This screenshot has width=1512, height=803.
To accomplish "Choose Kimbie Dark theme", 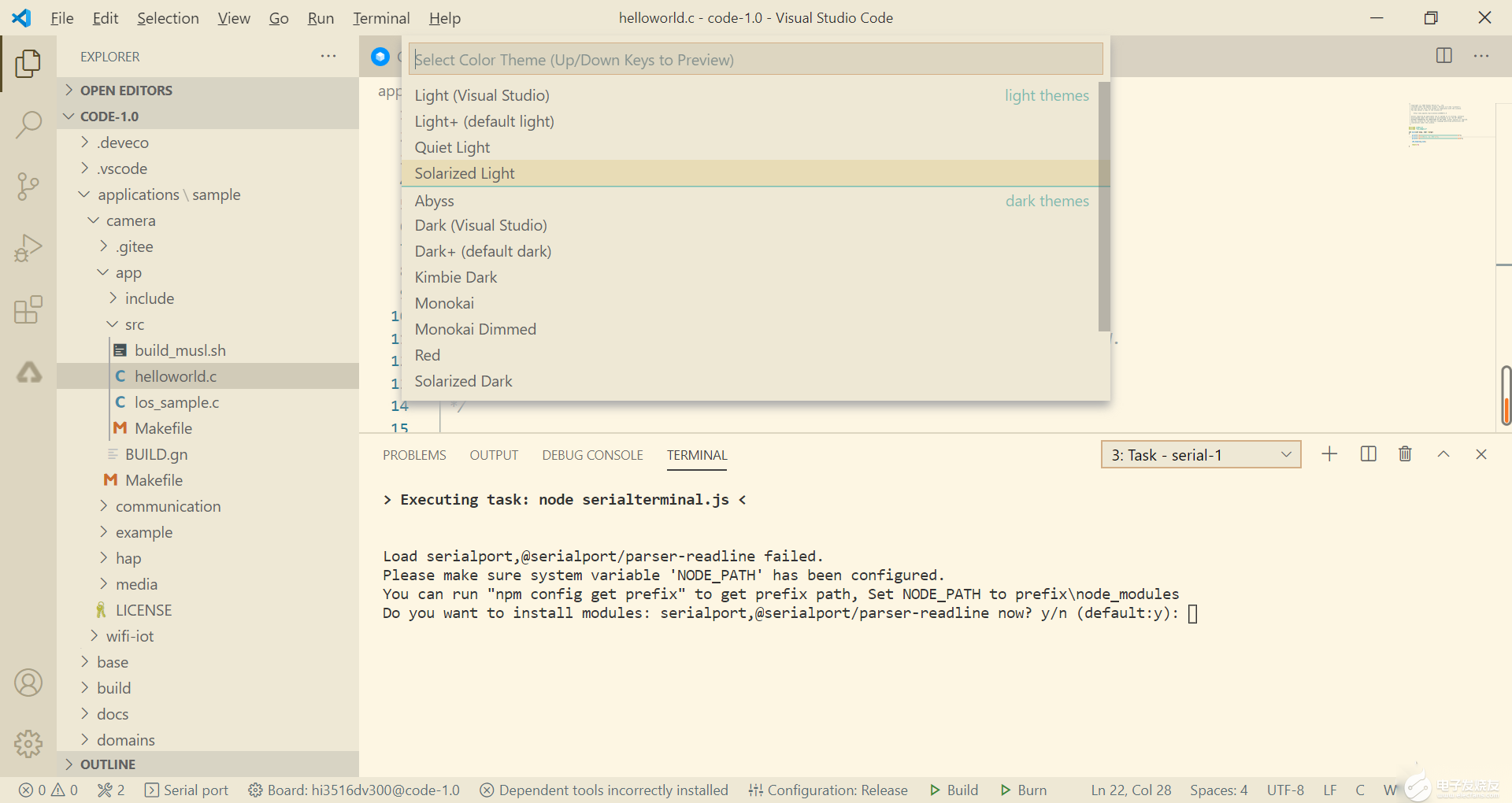I will (750, 276).
